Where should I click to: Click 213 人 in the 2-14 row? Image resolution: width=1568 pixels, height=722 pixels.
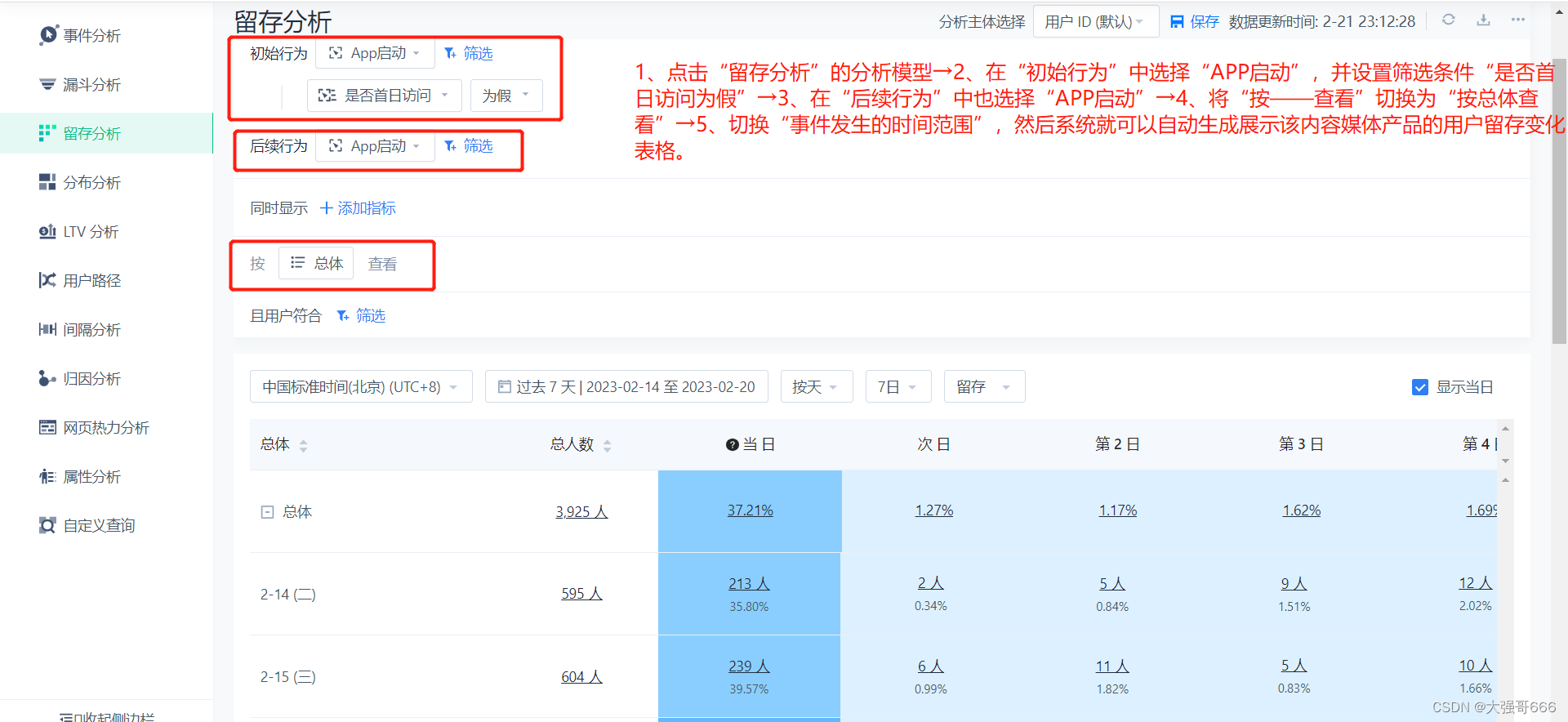point(749,584)
